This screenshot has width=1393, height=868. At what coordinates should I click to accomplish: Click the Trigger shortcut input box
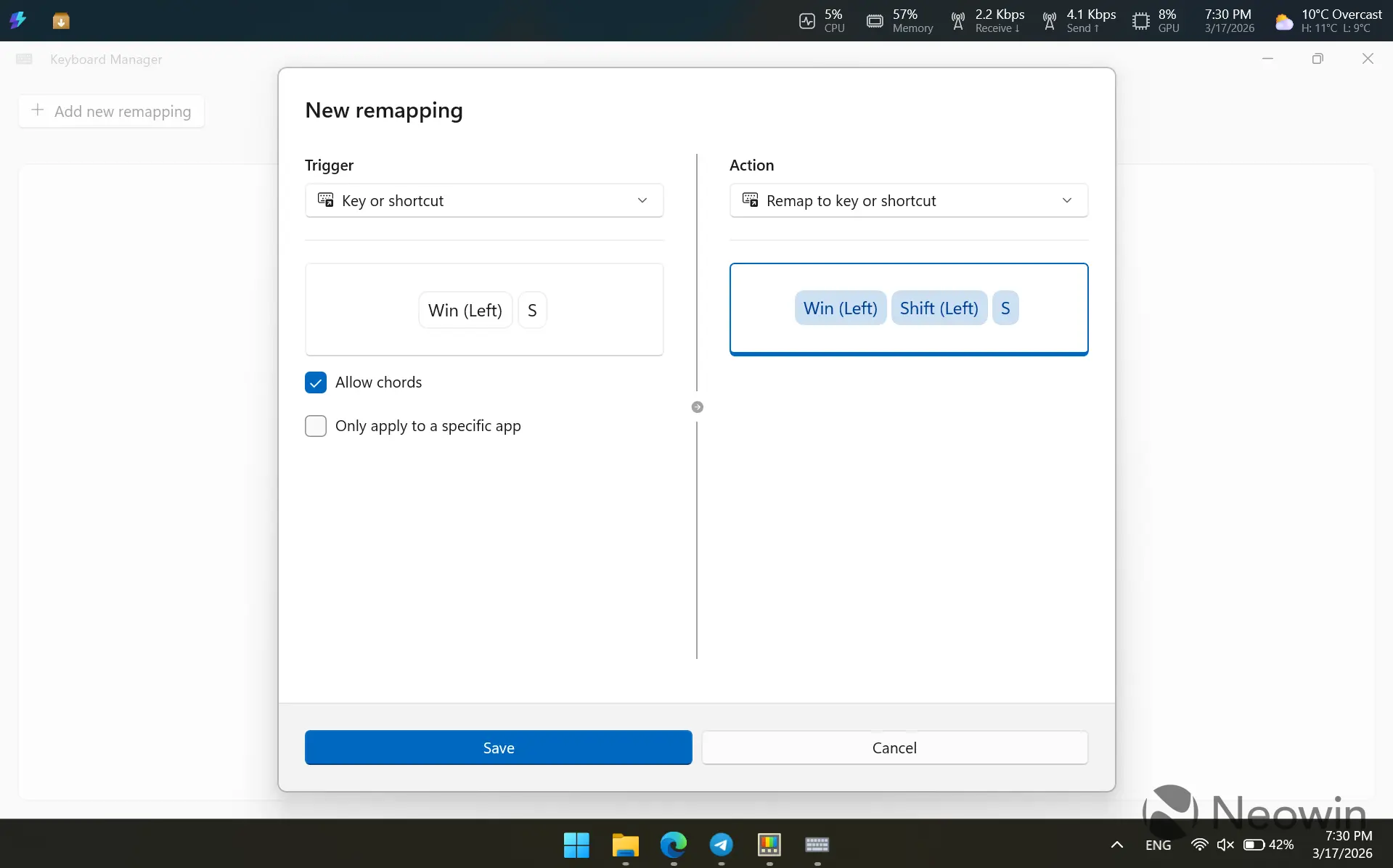click(484, 309)
